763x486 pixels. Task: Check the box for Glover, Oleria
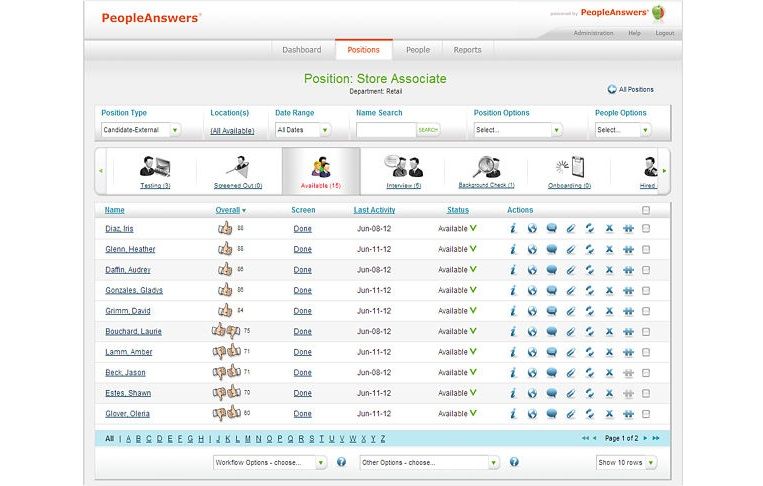click(x=646, y=414)
